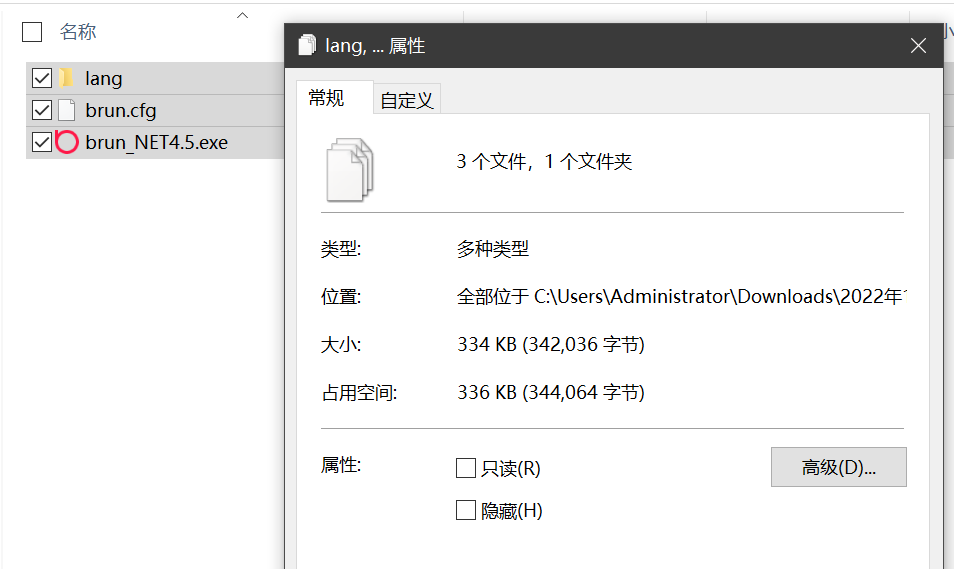Screen dimensions: 954x569
Task: Click the sort arrow above the 名称 column
Action: (242, 16)
